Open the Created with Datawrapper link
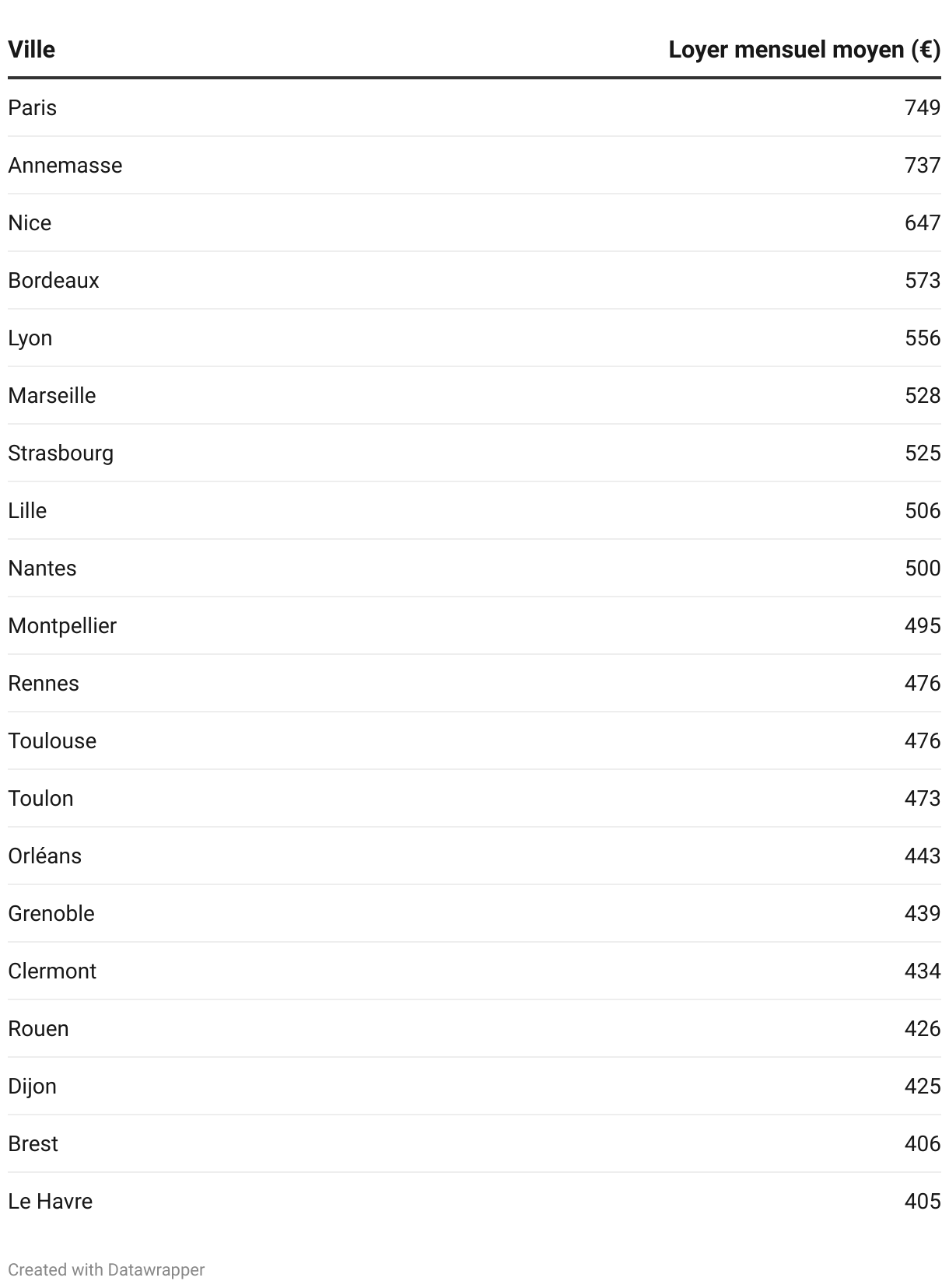The width and height of the screenshot is (949, 1288). point(107,1269)
